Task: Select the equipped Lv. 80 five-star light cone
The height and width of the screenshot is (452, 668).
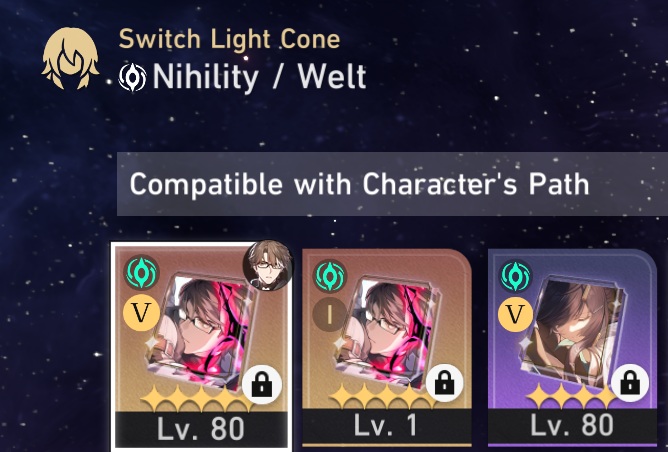Action: 201,347
